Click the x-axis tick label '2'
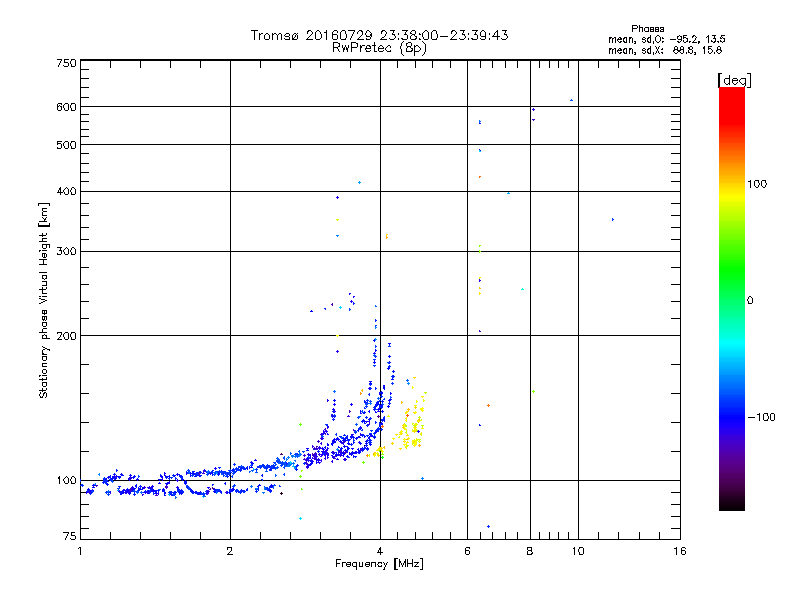This screenshot has width=800, height=600. [230, 551]
